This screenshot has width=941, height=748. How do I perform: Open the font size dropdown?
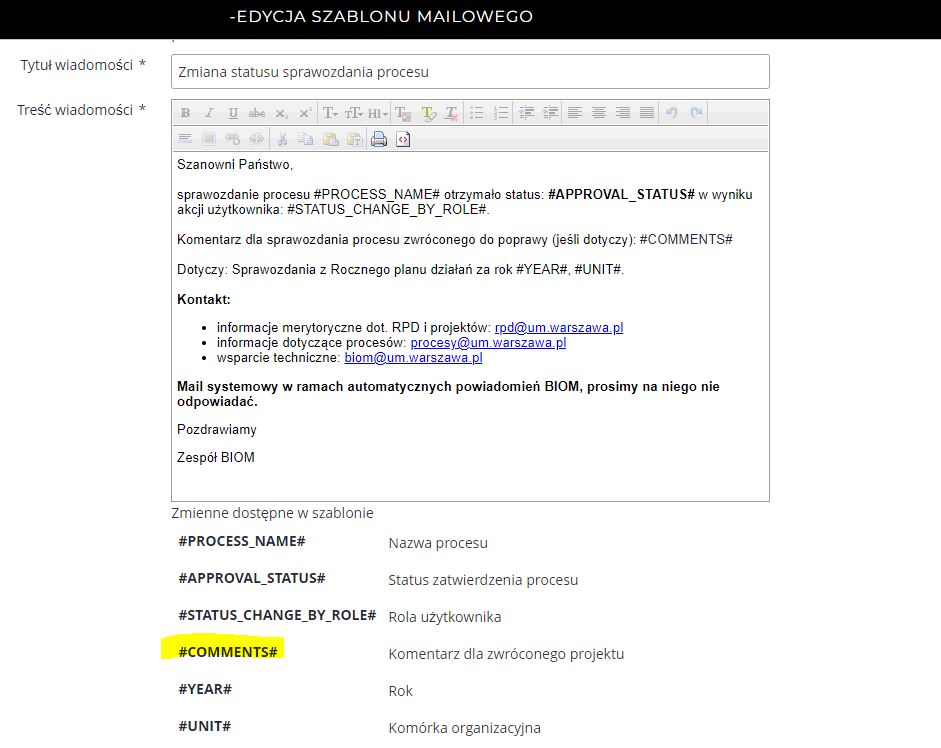pos(354,113)
